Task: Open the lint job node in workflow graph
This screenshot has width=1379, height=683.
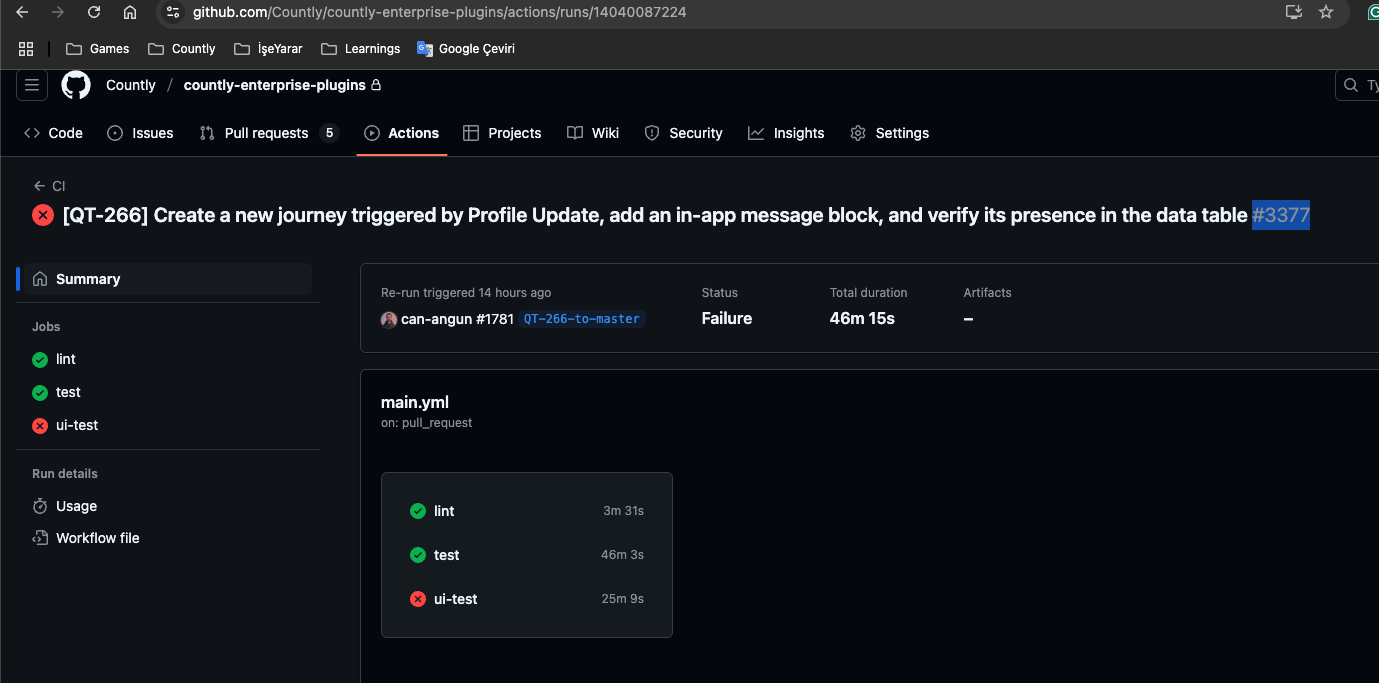Action: [527, 511]
